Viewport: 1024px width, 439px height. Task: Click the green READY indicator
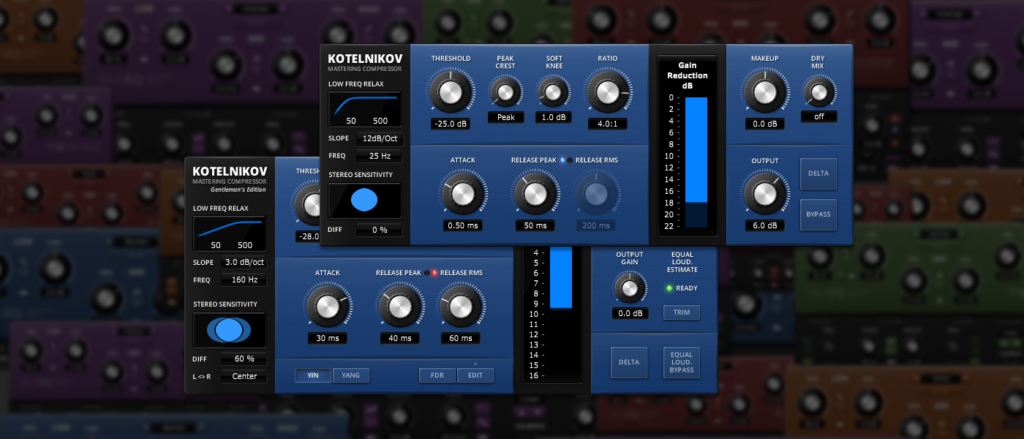[669, 288]
